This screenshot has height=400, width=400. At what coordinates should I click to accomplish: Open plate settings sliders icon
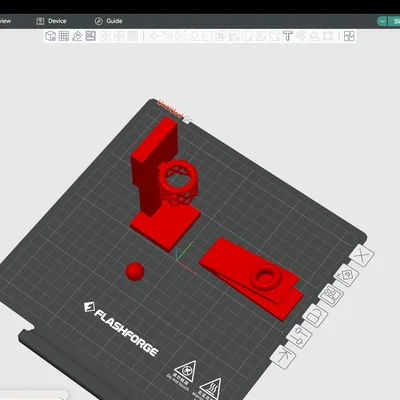299,336
